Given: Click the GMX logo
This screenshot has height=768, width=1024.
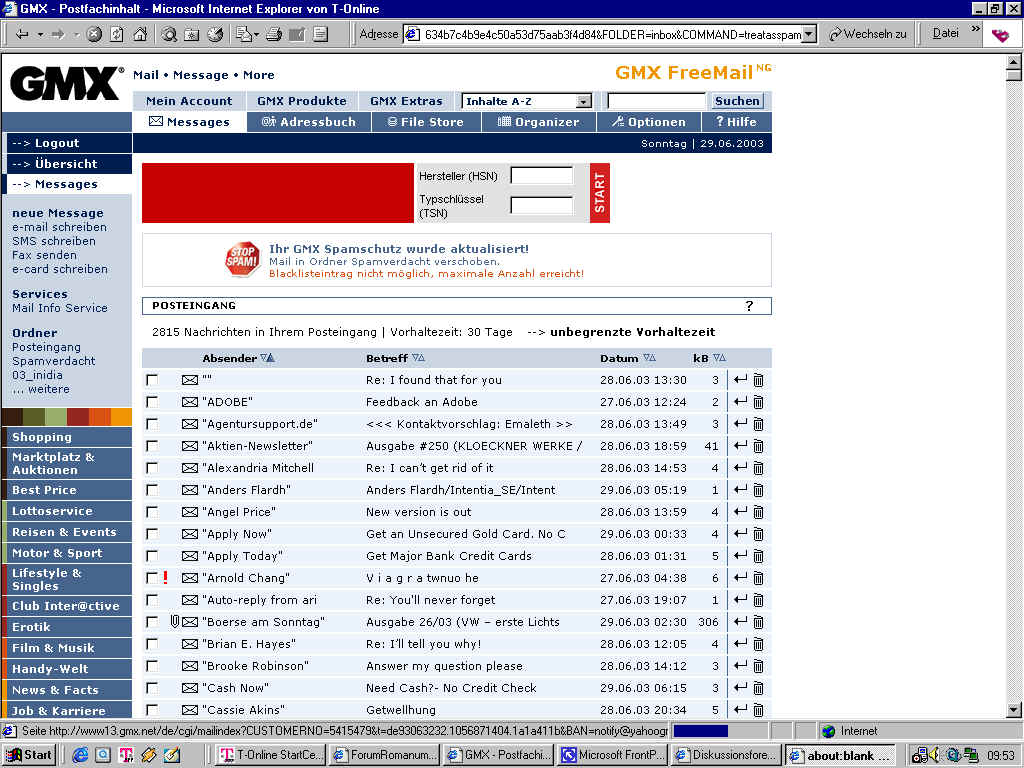Looking at the screenshot, I should 67,84.
